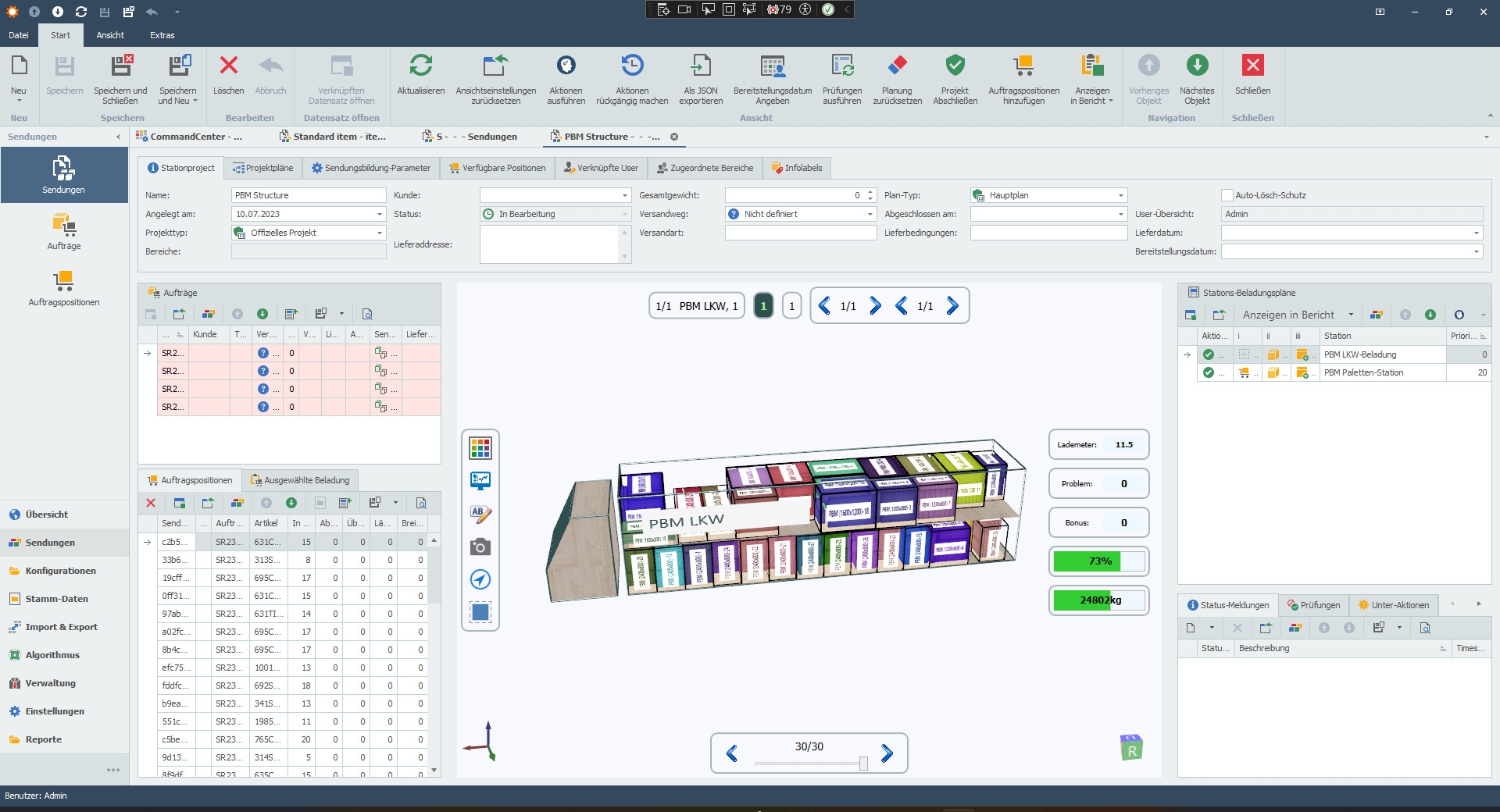The height and width of the screenshot is (812, 1500).
Task: Click the colored grid icon beside 3D view
Action: (x=480, y=448)
